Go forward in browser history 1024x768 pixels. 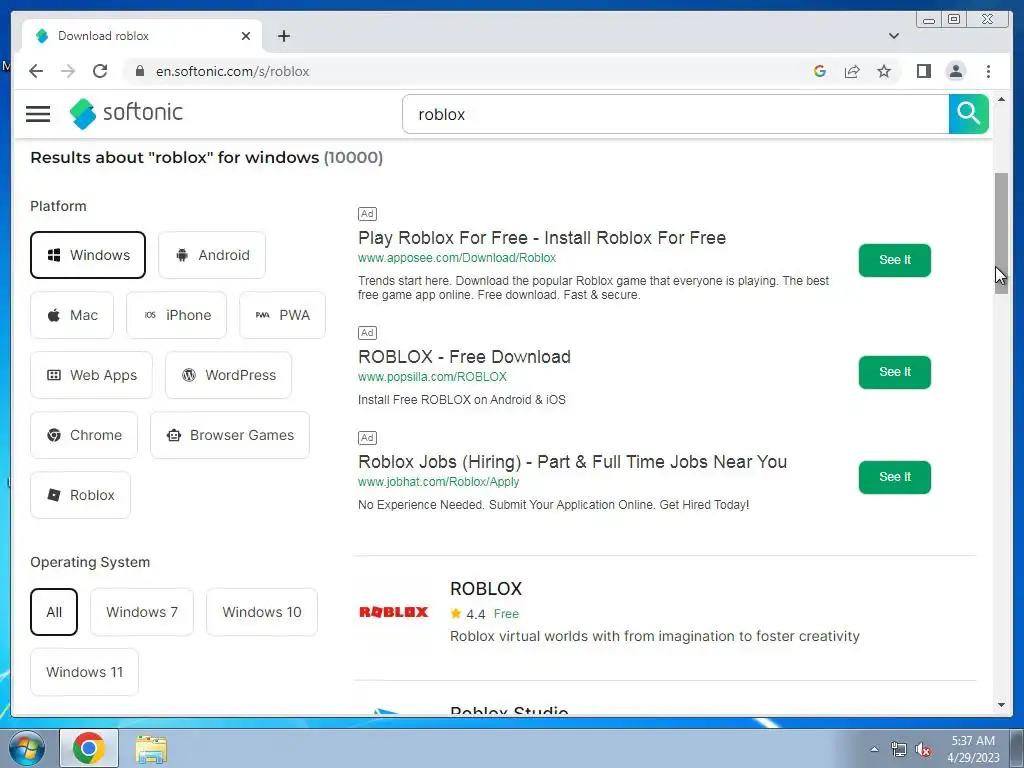pos(68,71)
